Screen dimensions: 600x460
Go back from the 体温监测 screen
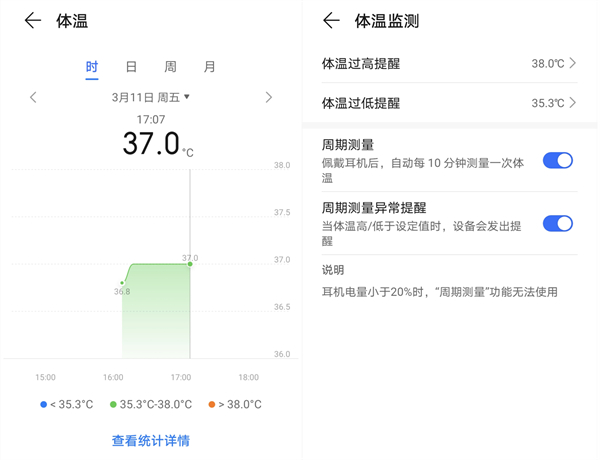coord(333,21)
